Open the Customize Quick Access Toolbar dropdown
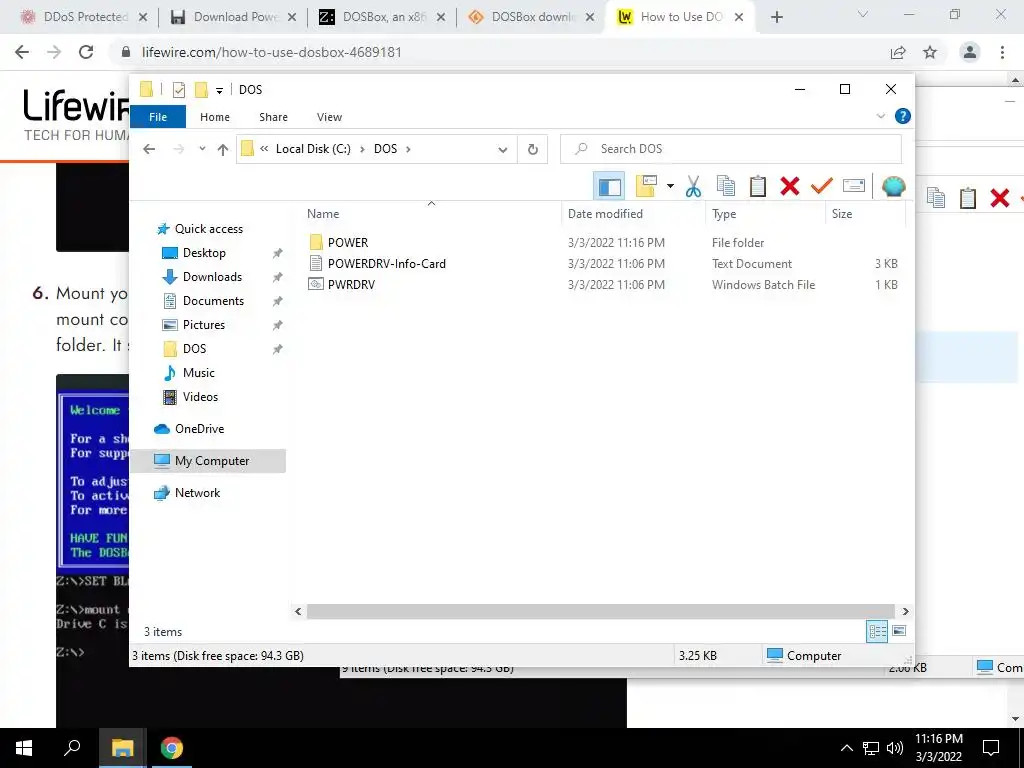Image resolution: width=1024 pixels, height=768 pixels. click(219, 90)
